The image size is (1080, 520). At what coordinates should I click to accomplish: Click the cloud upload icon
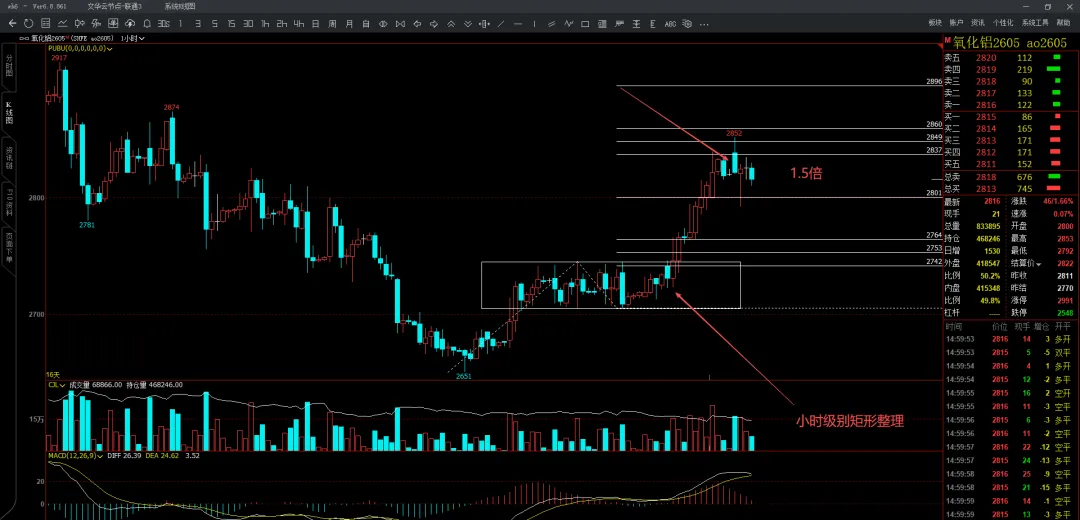point(129,23)
